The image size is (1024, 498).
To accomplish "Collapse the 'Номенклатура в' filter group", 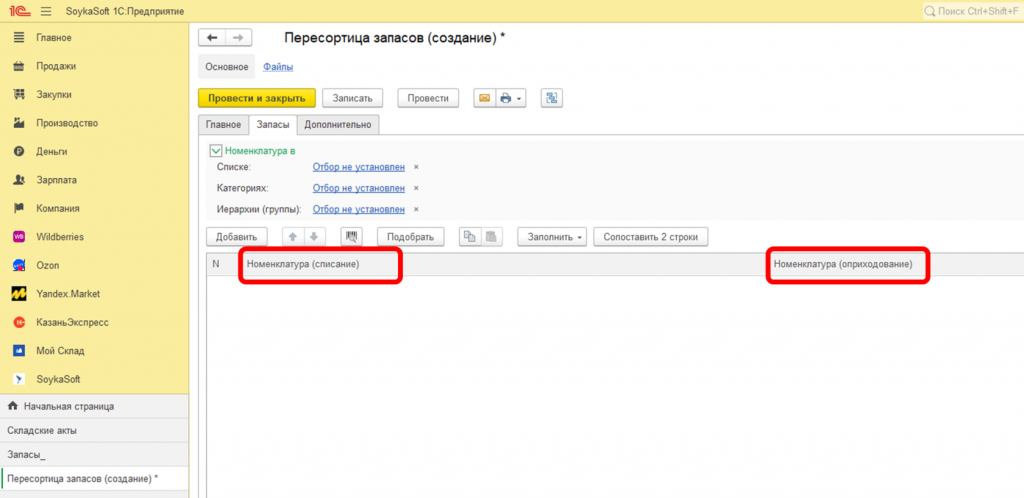I will (x=215, y=151).
